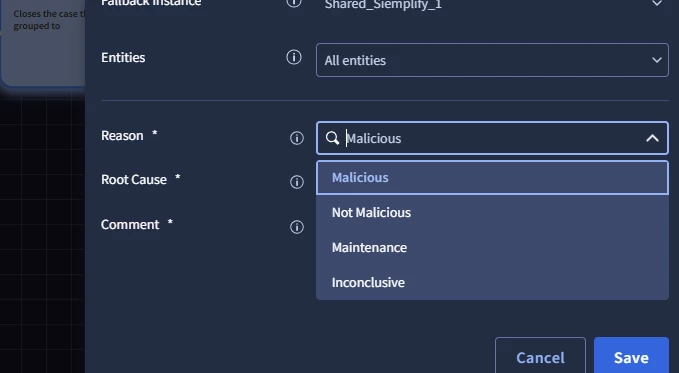This screenshot has width=679, height=373.
Task: Click the magnifier icon in Reason field
Action: tap(332, 138)
